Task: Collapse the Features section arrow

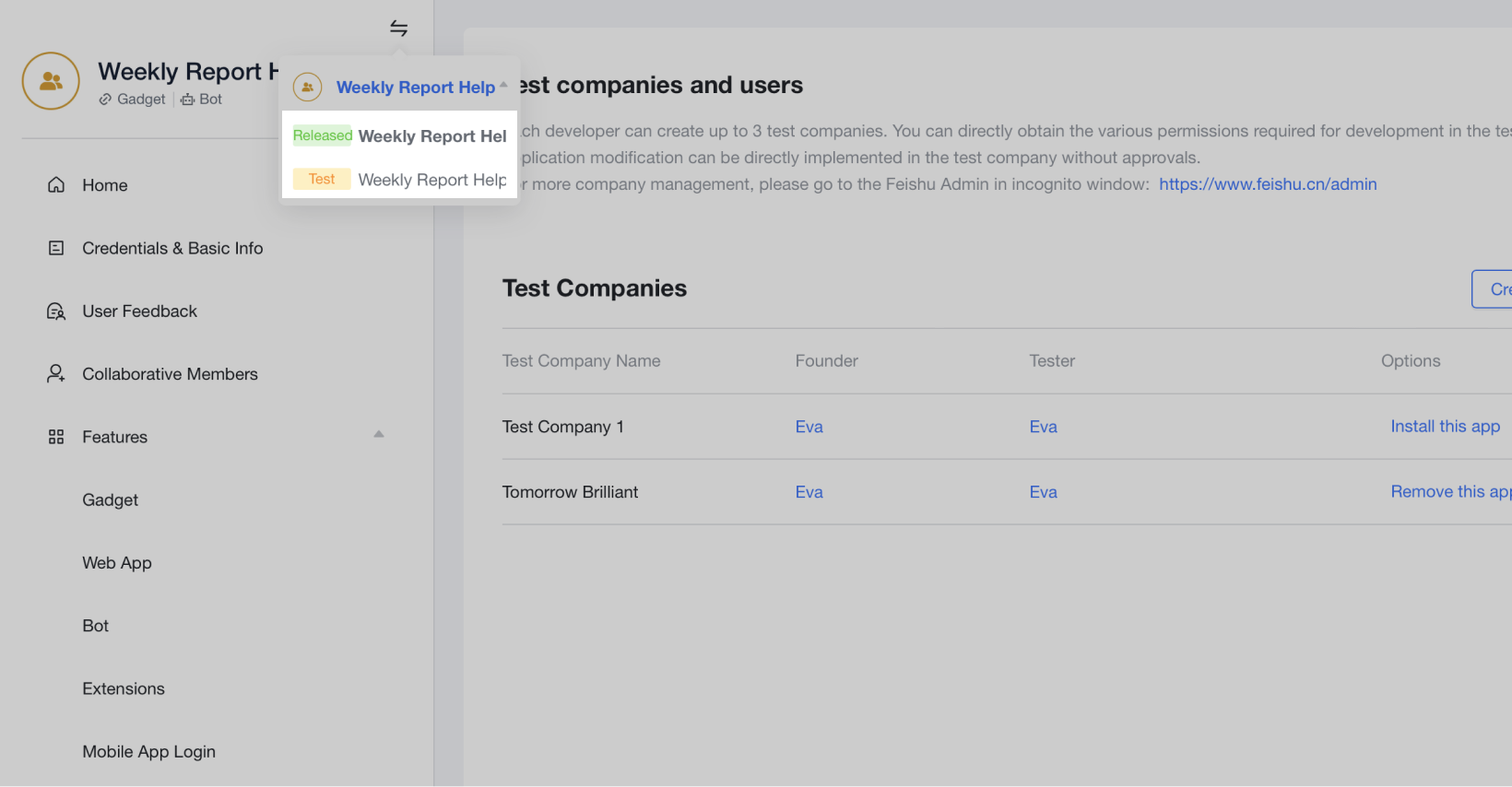Action: [378, 434]
